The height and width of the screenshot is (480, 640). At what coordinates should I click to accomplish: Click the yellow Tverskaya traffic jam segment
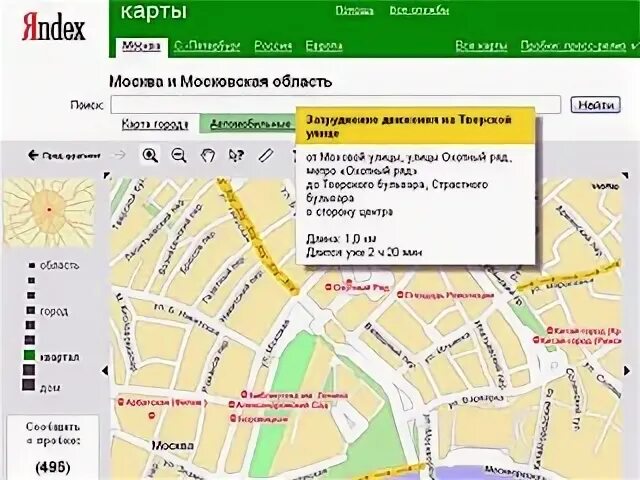[256, 236]
